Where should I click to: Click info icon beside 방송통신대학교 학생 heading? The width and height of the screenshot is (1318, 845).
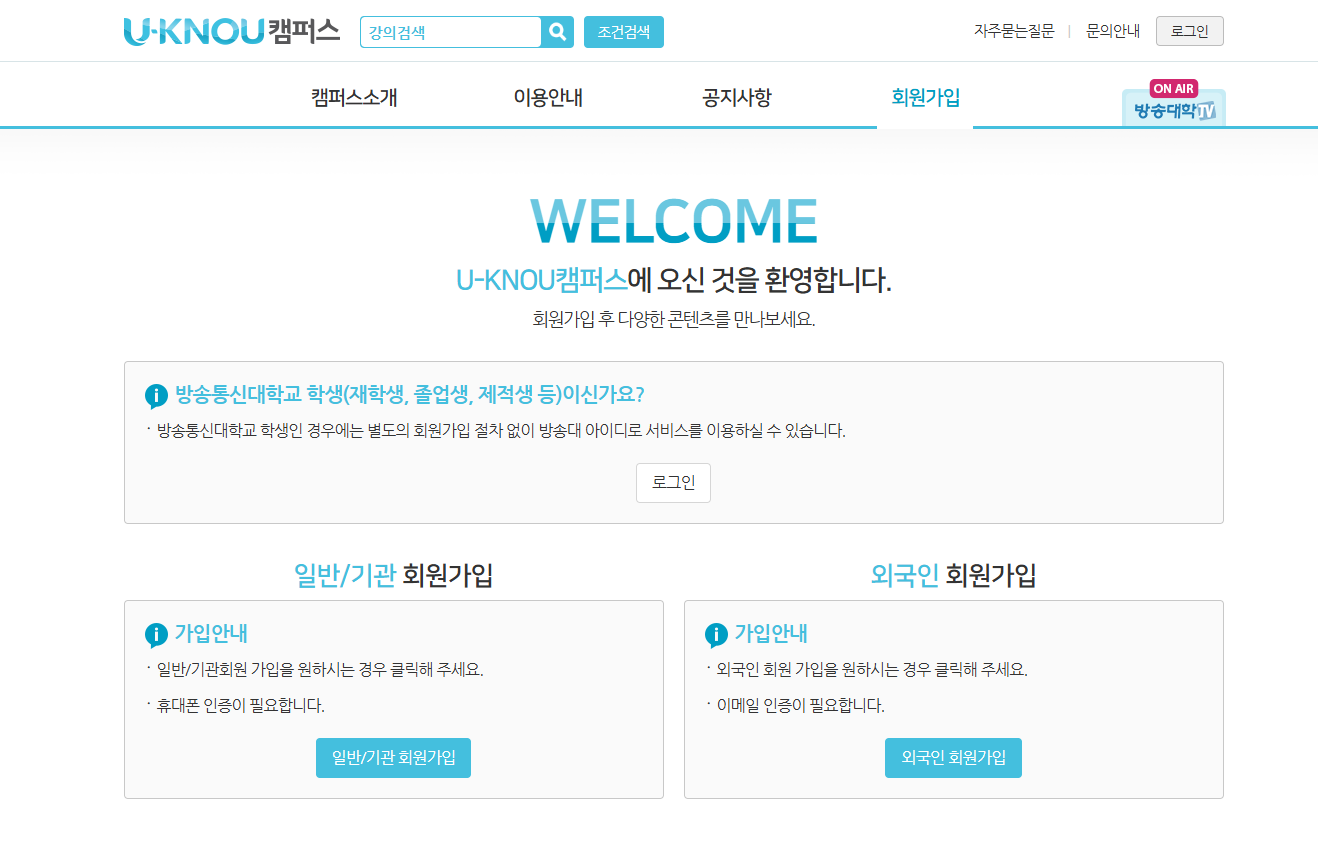point(157,396)
